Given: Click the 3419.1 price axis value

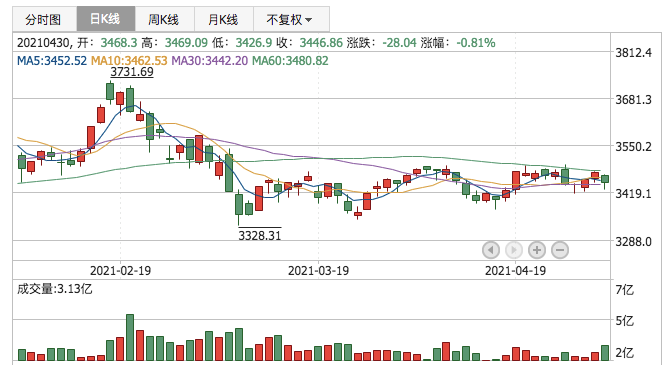Looking at the screenshot, I should [x=633, y=194].
